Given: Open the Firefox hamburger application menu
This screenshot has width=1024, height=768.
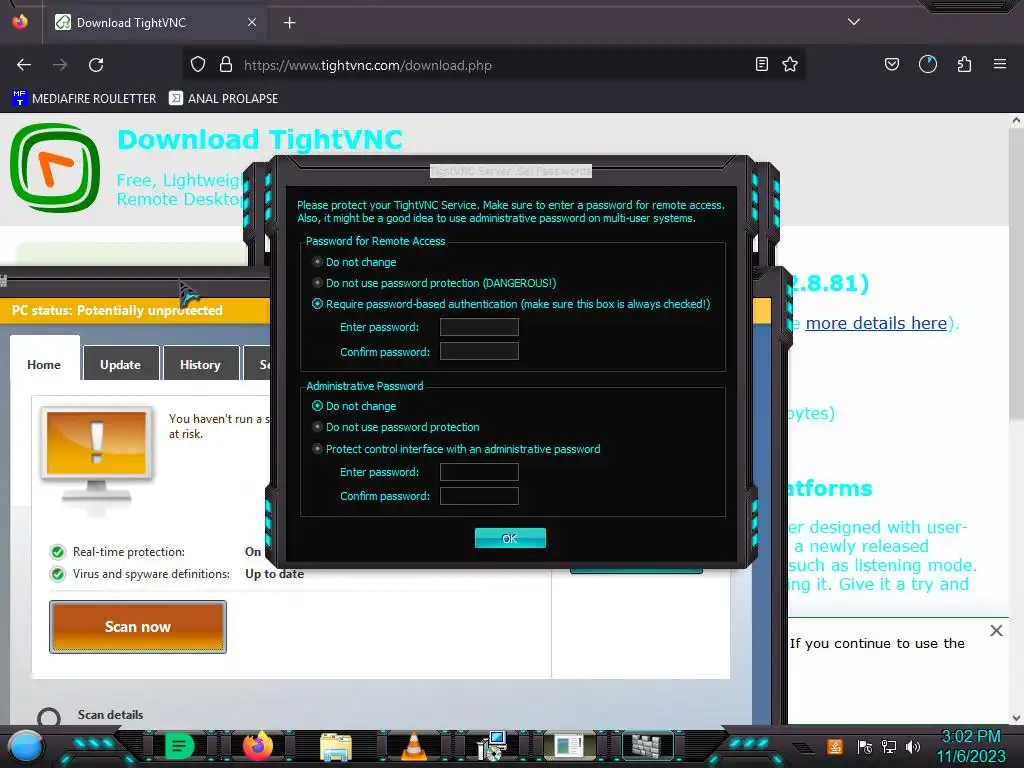Looking at the screenshot, I should pos(1000,64).
